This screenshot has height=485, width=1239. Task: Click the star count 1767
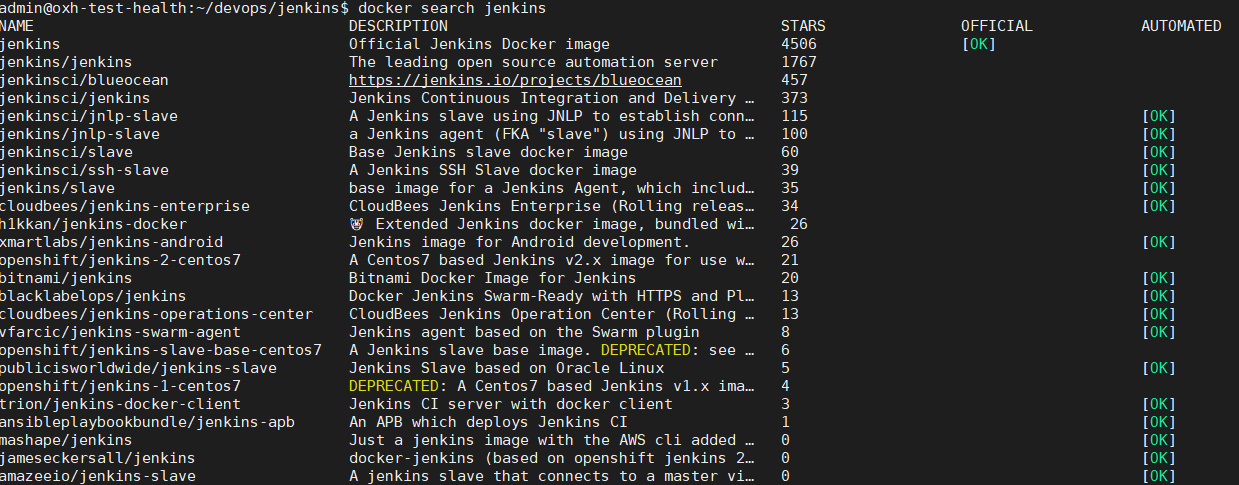coord(799,62)
